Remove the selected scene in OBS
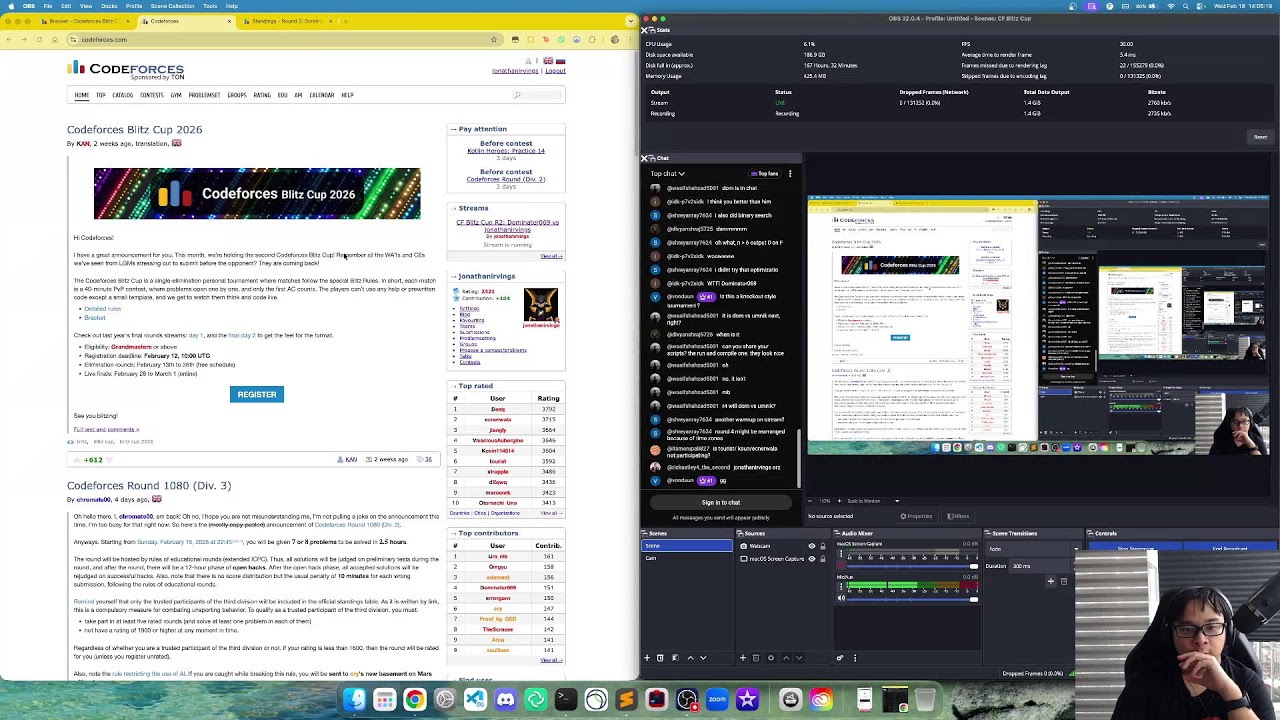This screenshot has width=1280, height=720. pos(660,658)
